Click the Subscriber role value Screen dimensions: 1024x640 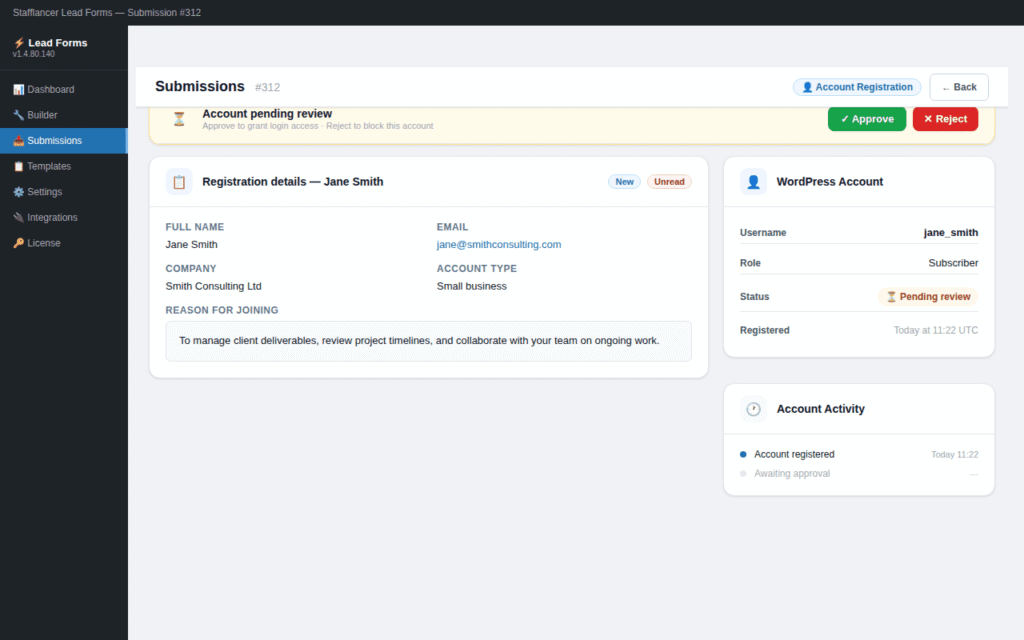953,263
